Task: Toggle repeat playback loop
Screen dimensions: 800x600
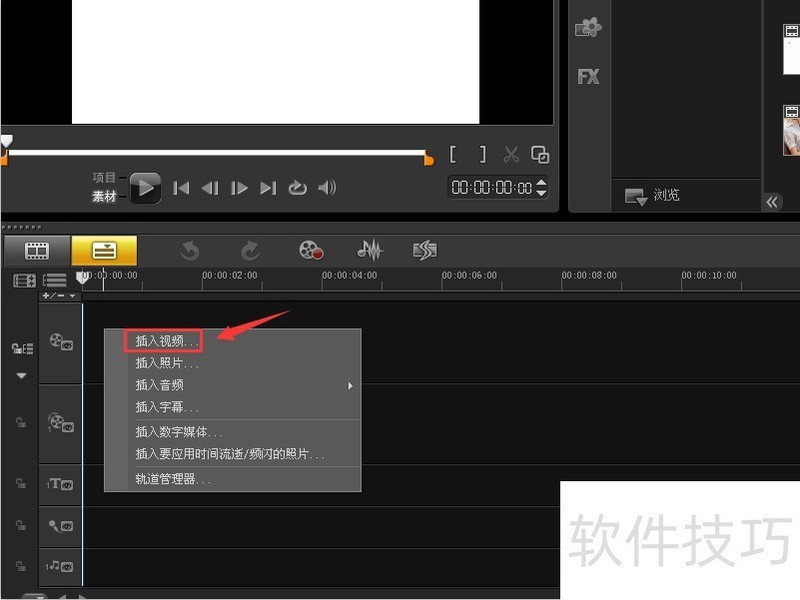Action: pos(297,188)
